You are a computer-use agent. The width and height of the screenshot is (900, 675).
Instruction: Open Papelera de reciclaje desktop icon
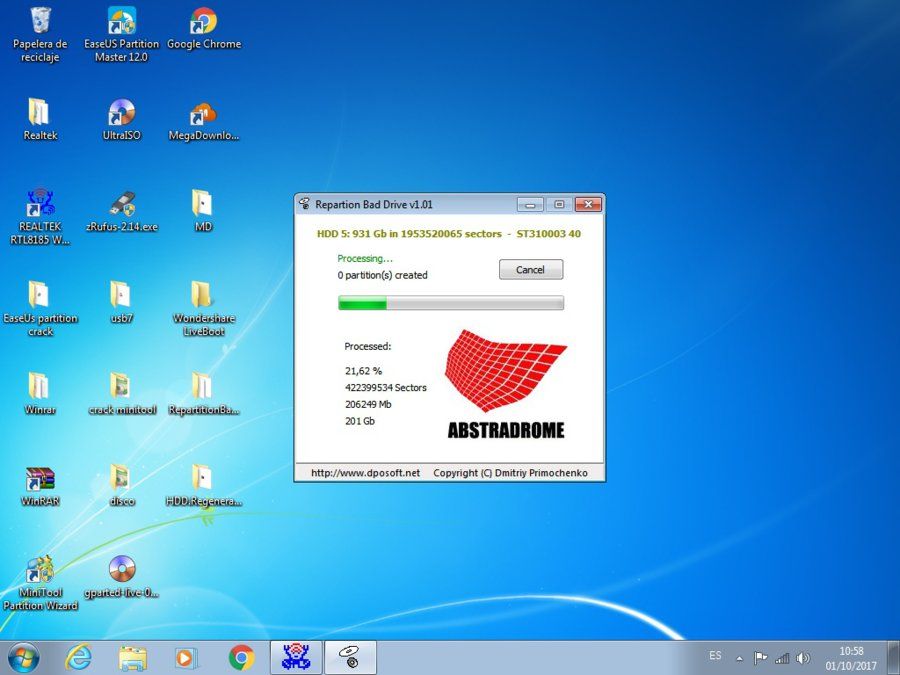40,34
